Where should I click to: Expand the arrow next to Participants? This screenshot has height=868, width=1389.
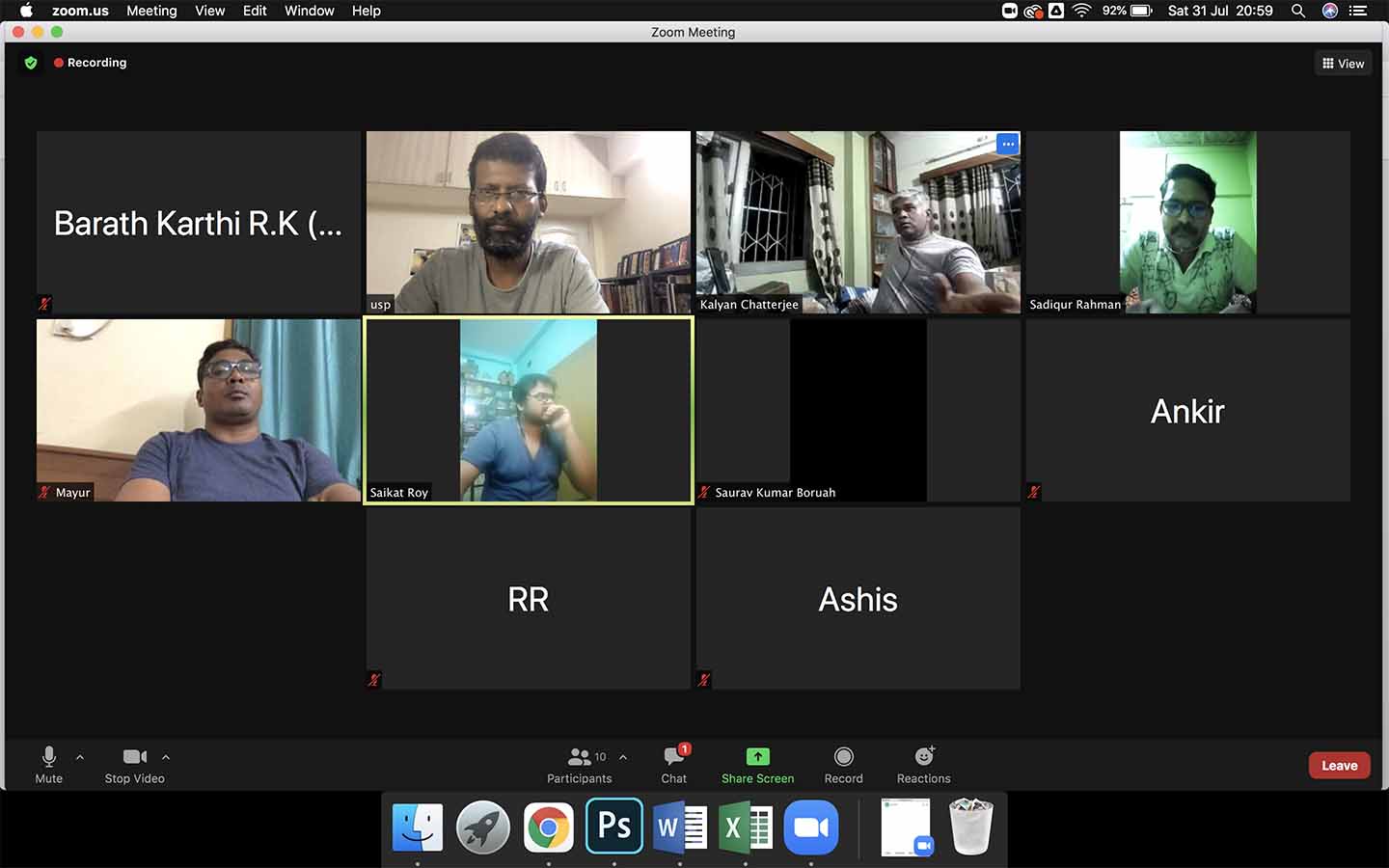(x=623, y=757)
